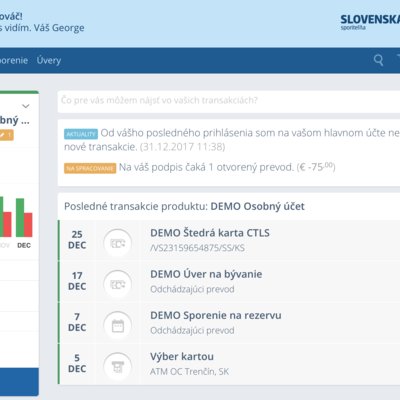Expand the account card chevron arrow
400x400 pixels.
(x=26, y=106)
